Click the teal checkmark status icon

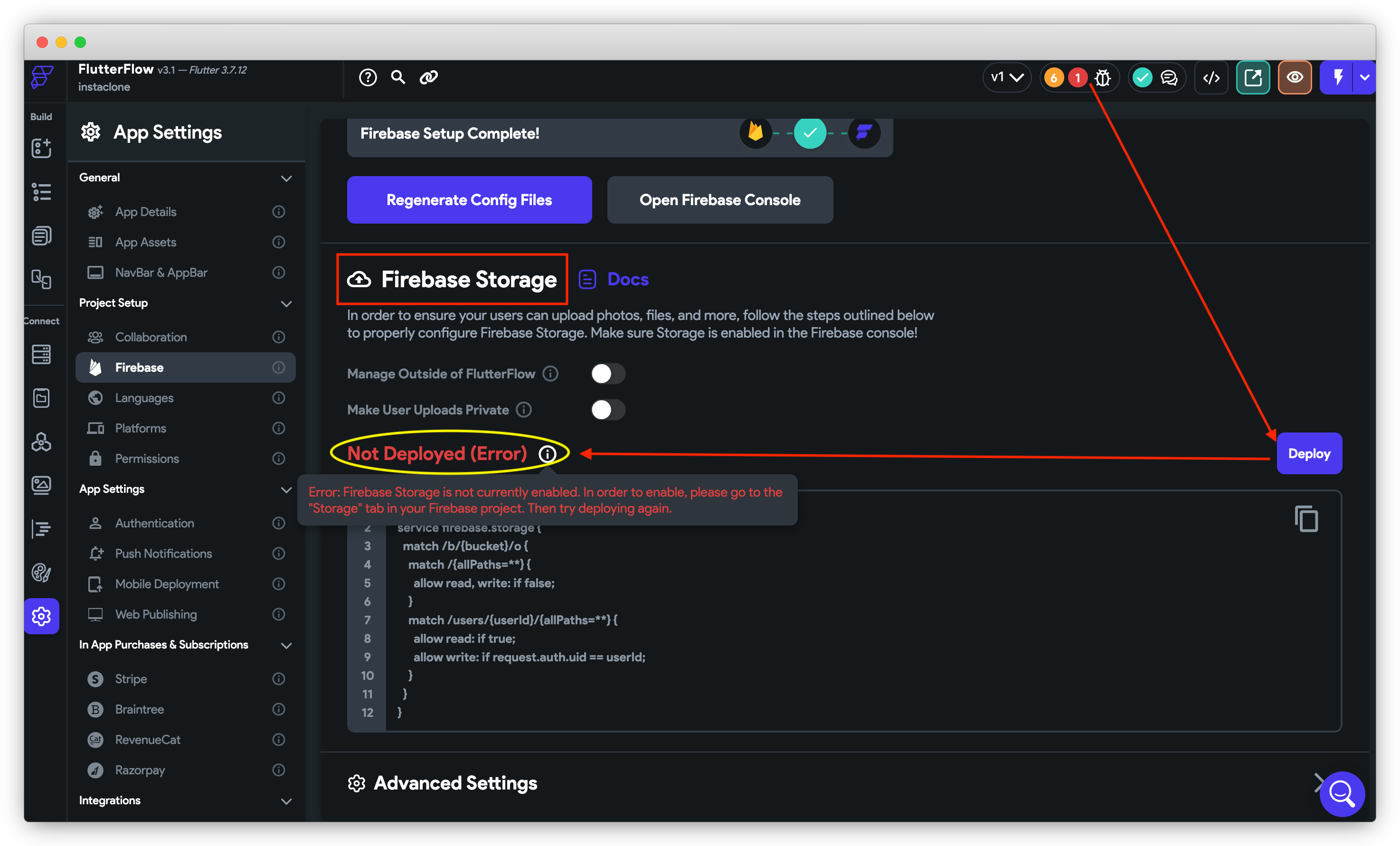(1142, 77)
